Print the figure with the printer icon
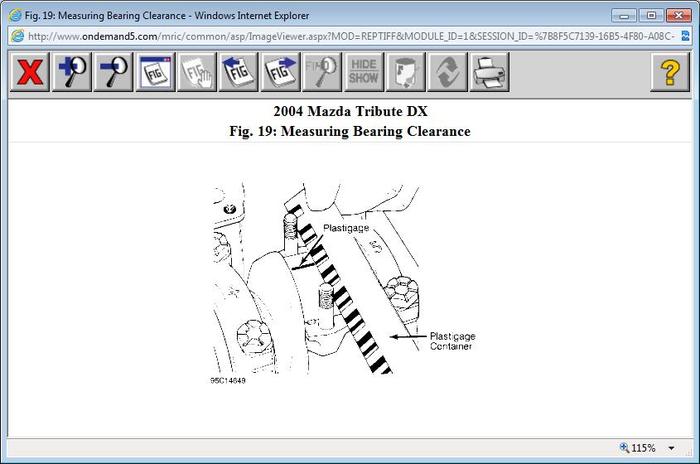The width and height of the screenshot is (700, 464). [489, 72]
